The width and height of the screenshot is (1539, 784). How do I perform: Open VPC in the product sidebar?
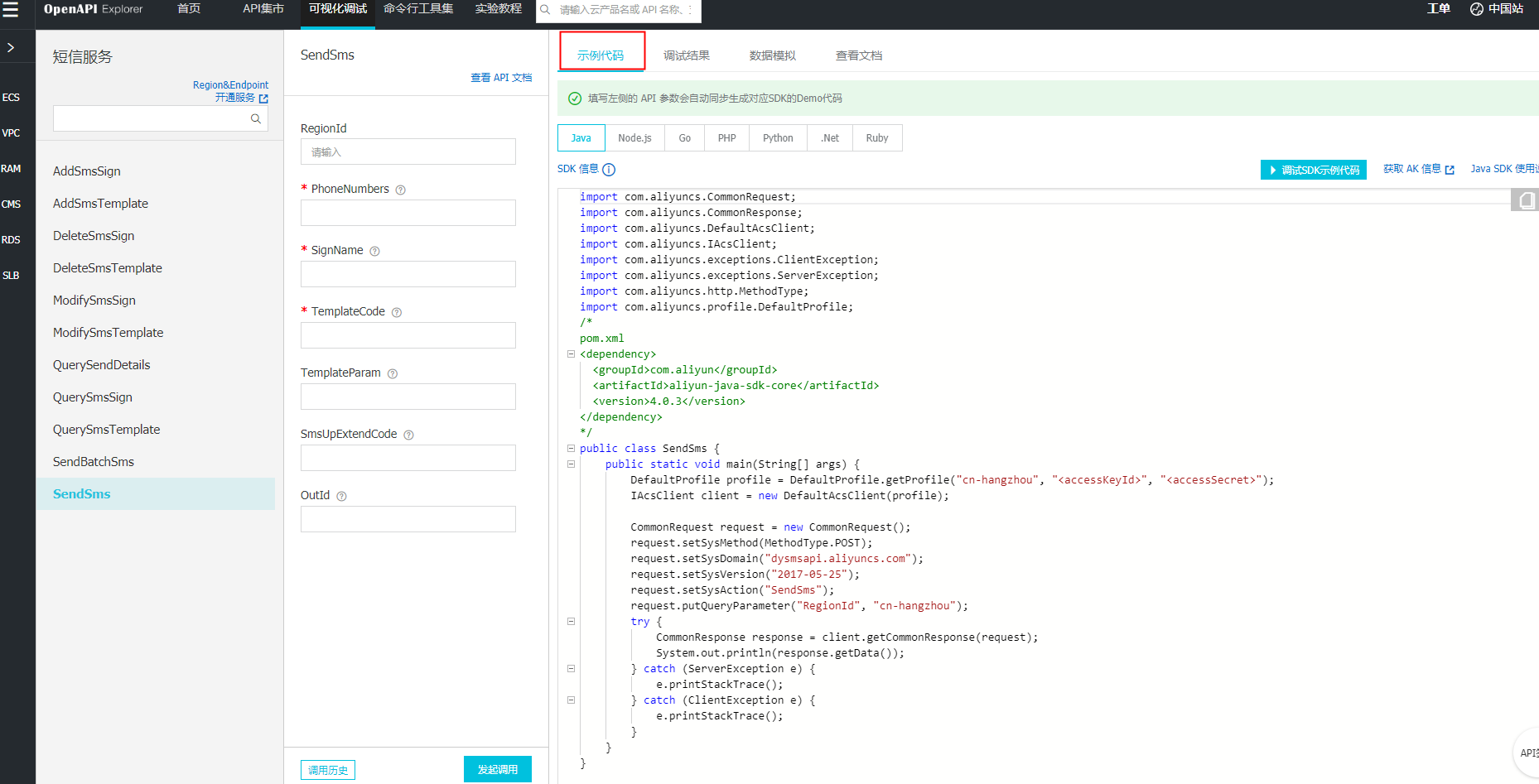[11, 133]
